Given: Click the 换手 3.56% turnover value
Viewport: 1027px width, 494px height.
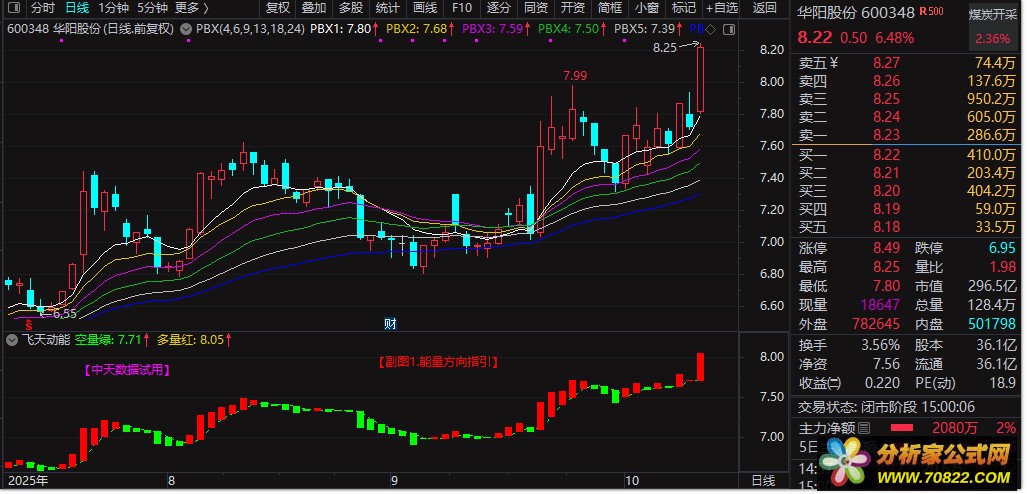Looking at the screenshot, I should [x=878, y=345].
